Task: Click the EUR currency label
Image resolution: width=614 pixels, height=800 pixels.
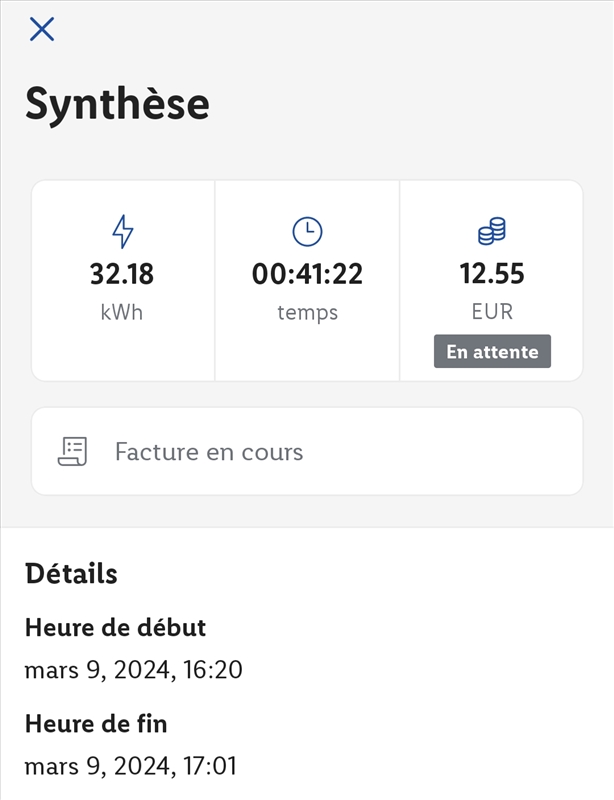Action: (x=490, y=311)
